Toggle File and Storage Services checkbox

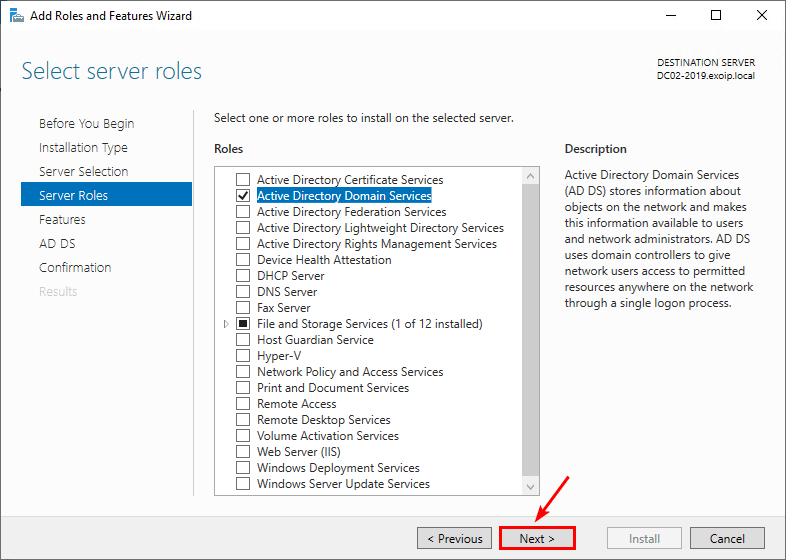coord(243,324)
